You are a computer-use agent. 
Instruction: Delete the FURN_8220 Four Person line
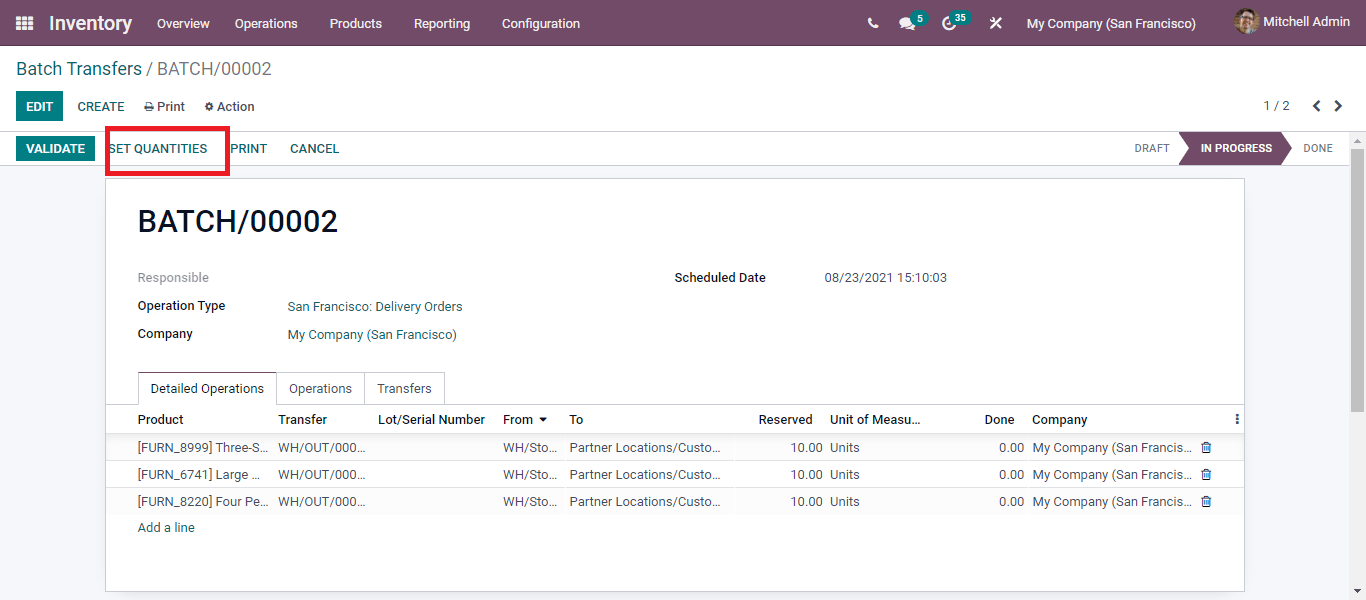click(x=1206, y=501)
